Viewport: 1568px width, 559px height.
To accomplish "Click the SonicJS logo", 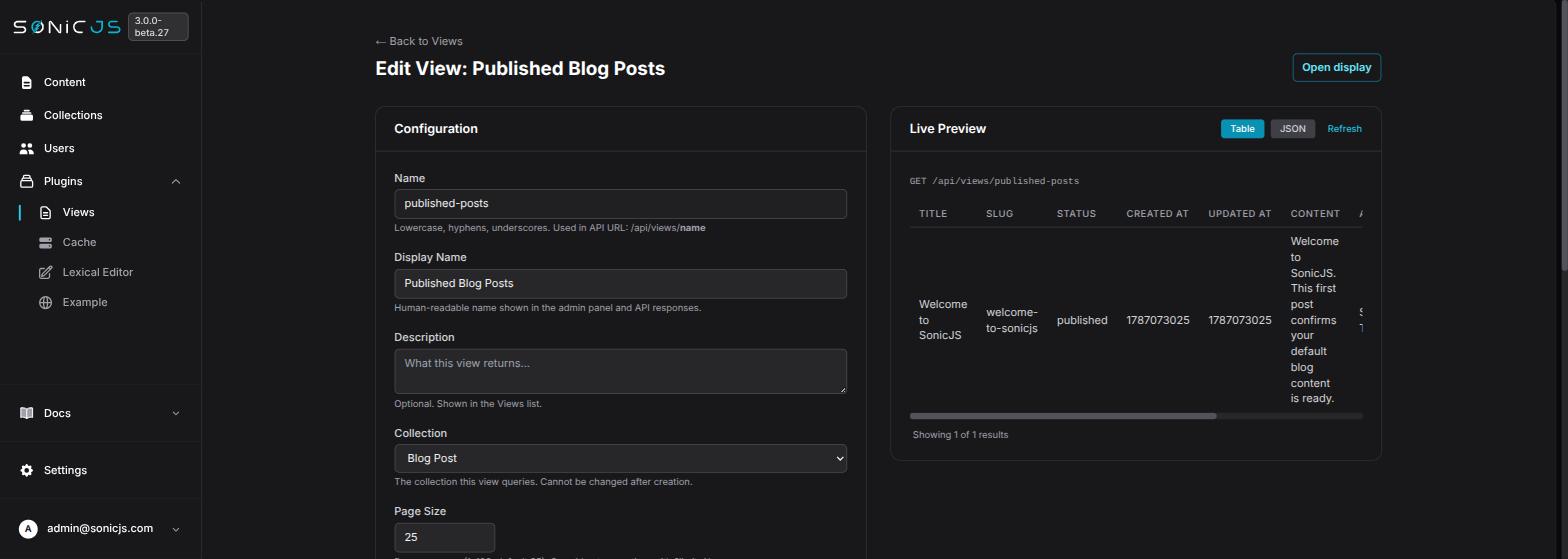I will tap(67, 27).
